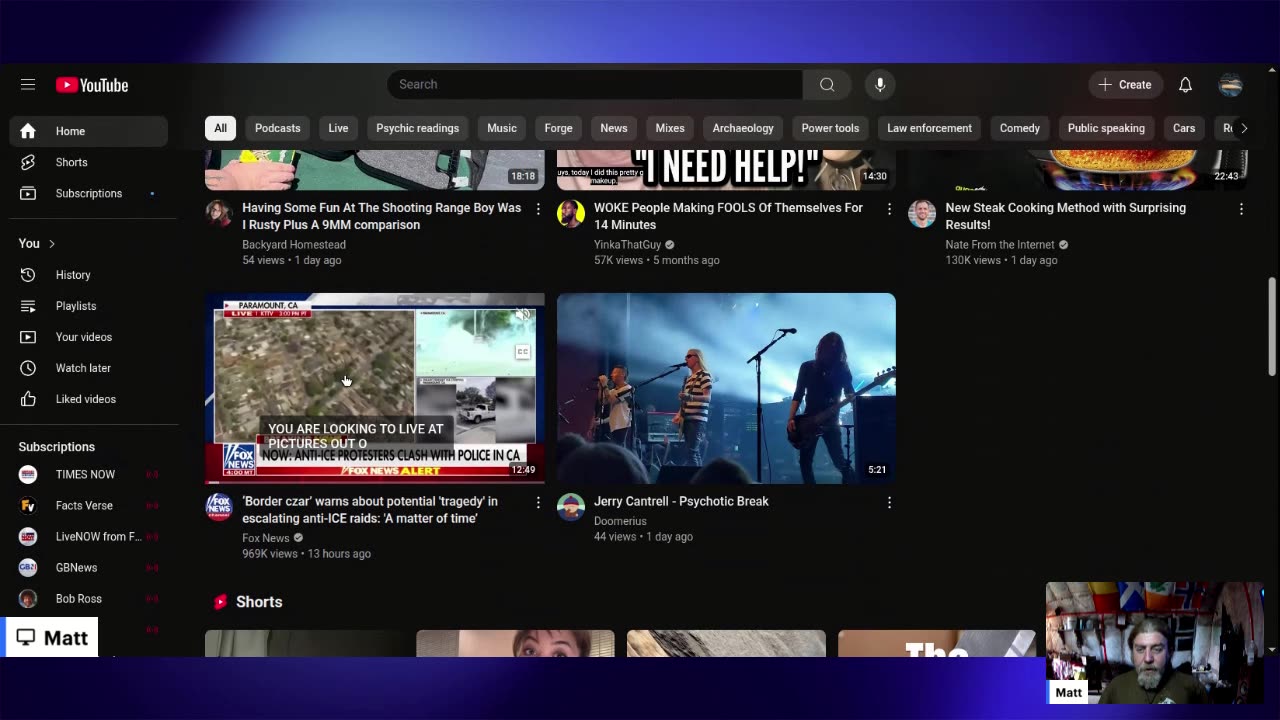
Task: Filter feed by Comedy chip
Action: pyautogui.click(x=1020, y=128)
